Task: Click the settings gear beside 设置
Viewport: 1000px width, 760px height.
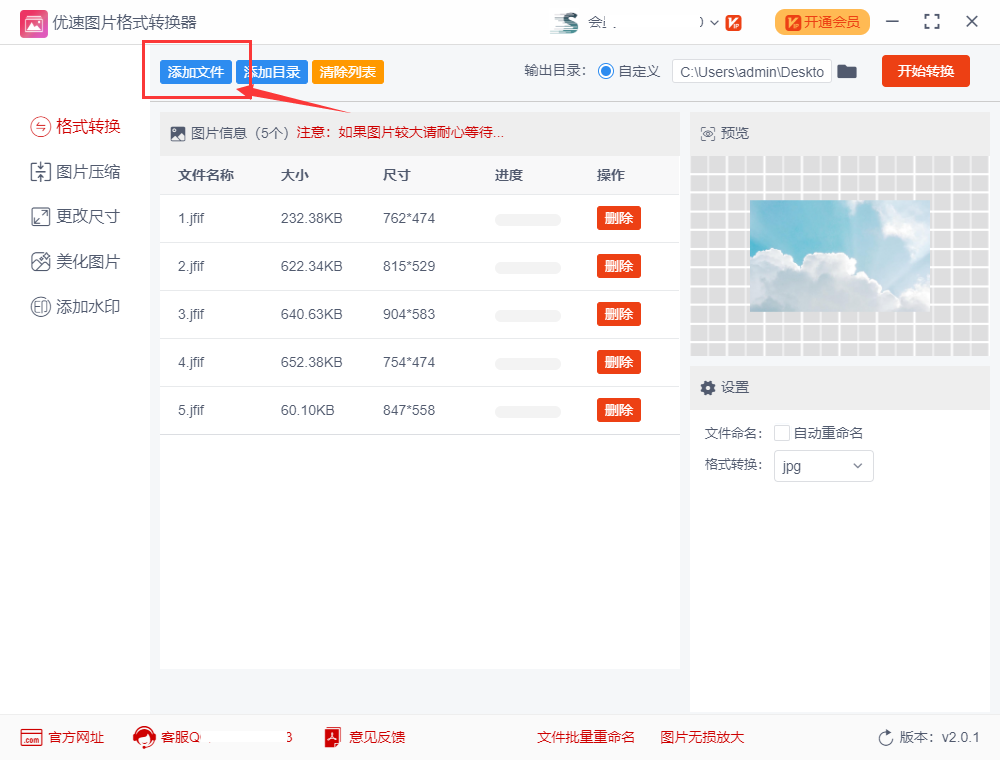Action: coord(707,387)
